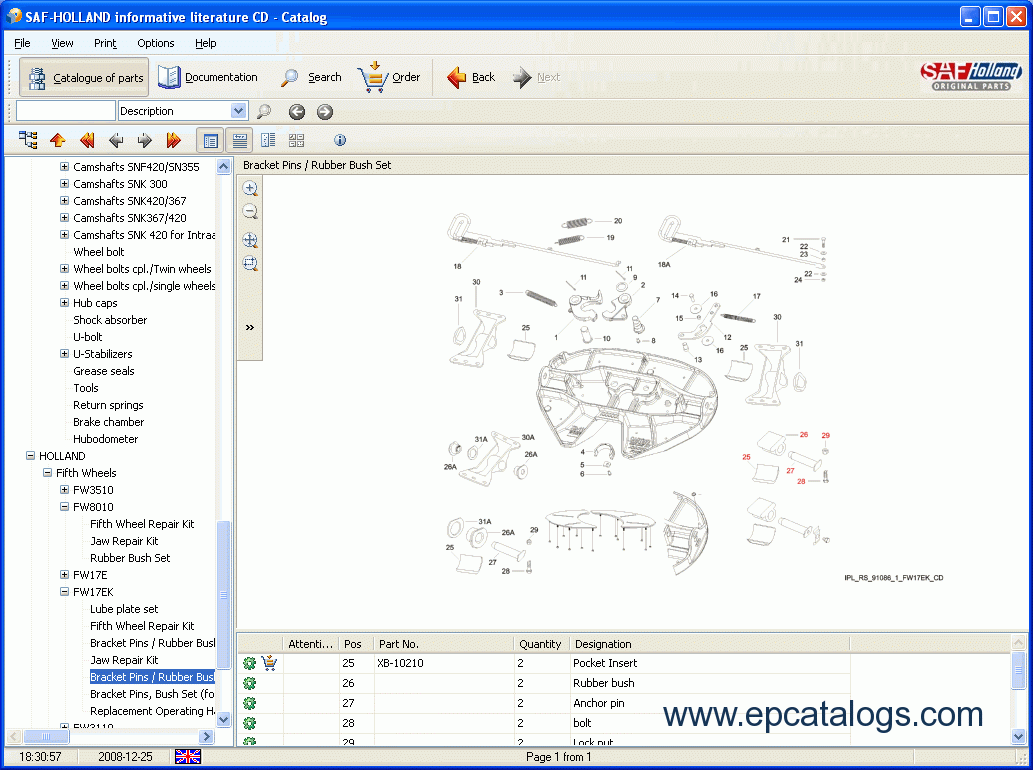Click the blue information icon
Screen dimensions: 1033x770
click(340, 140)
